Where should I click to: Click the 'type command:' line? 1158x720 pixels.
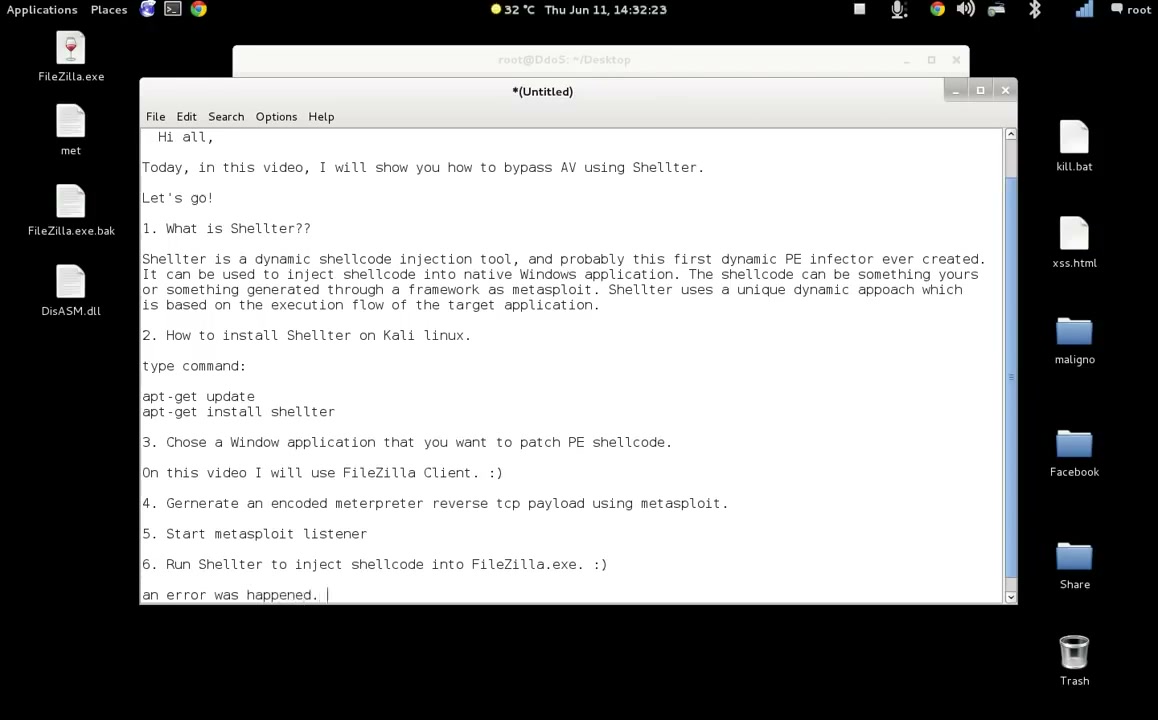(x=193, y=366)
